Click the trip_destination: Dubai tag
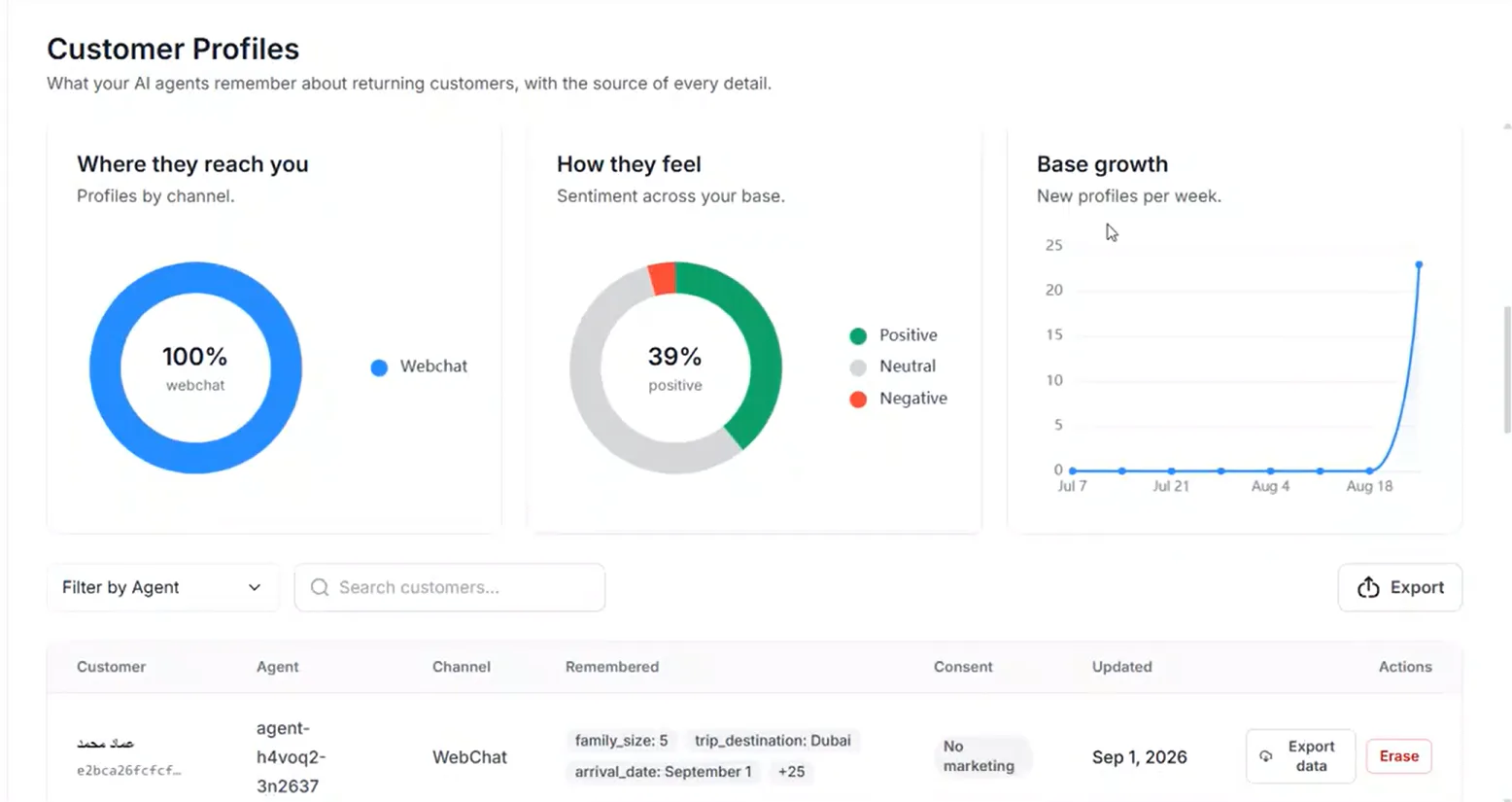This screenshot has width=1512, height=802. tap(773, 741)
